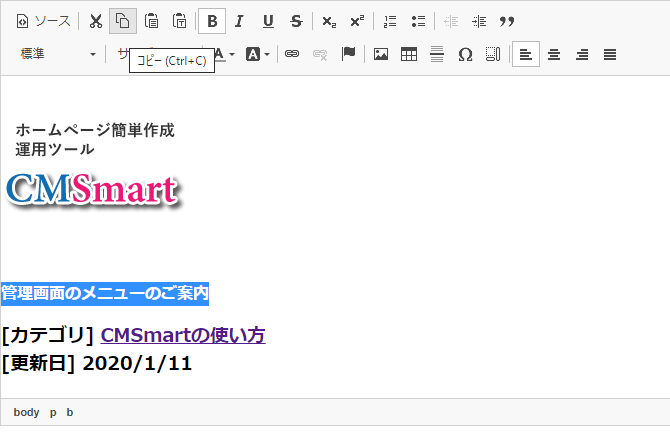Toggle subscript formatting
Image resolution: width=670 pixels, height=439 pixels.
coord(329,21)
